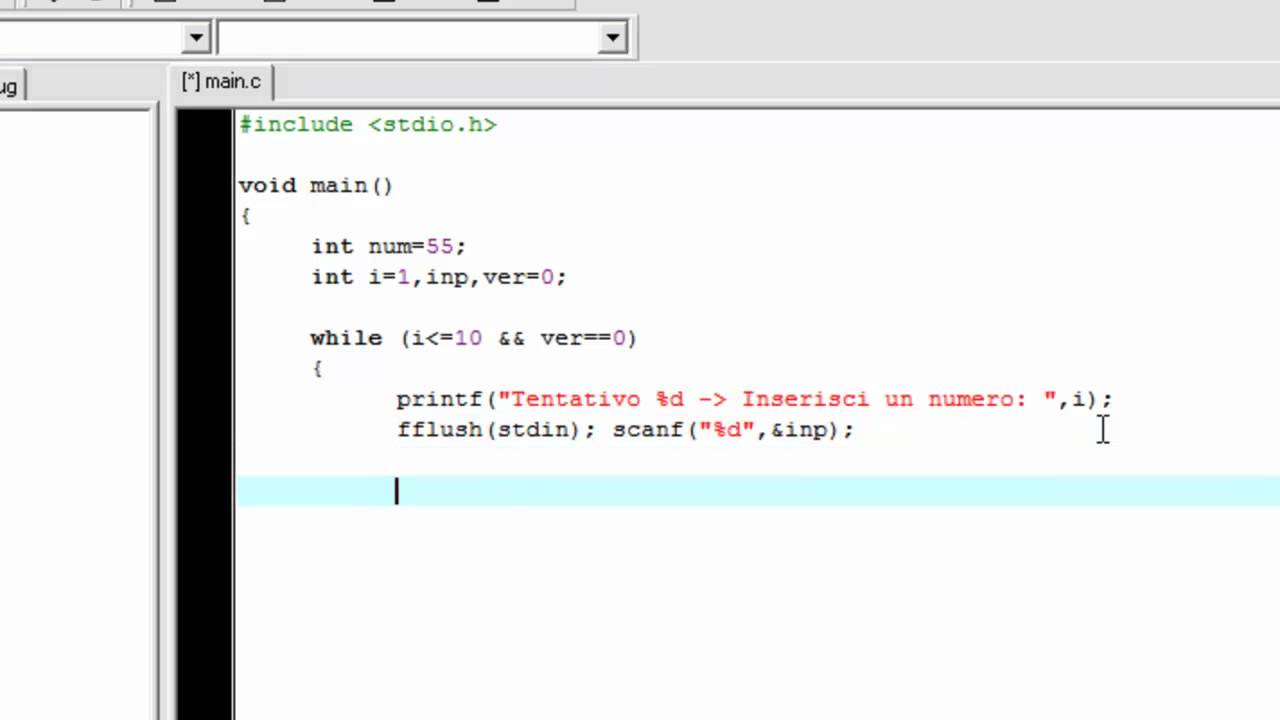Viewport: 1280px width, 720px height.
Task: Click the printf keyword in the code
Action: click(440, 399)
